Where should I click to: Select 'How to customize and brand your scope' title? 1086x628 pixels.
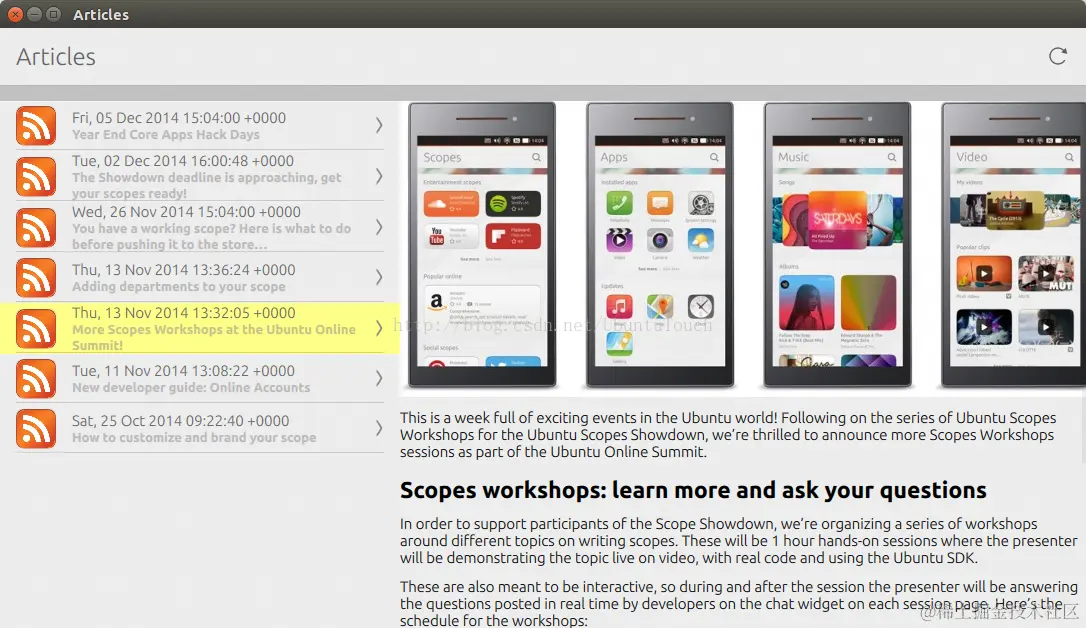pos(194,437)
